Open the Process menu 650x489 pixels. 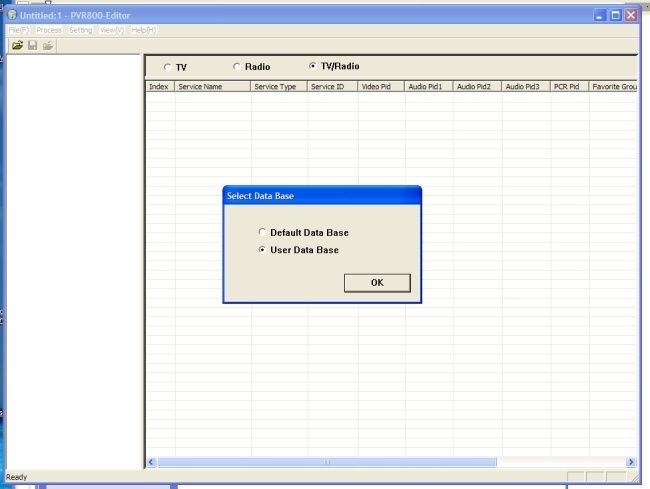coord(48,30)
